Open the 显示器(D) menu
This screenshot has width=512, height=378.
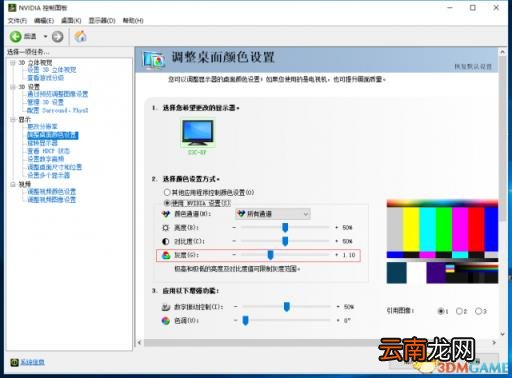coord(102,21)
